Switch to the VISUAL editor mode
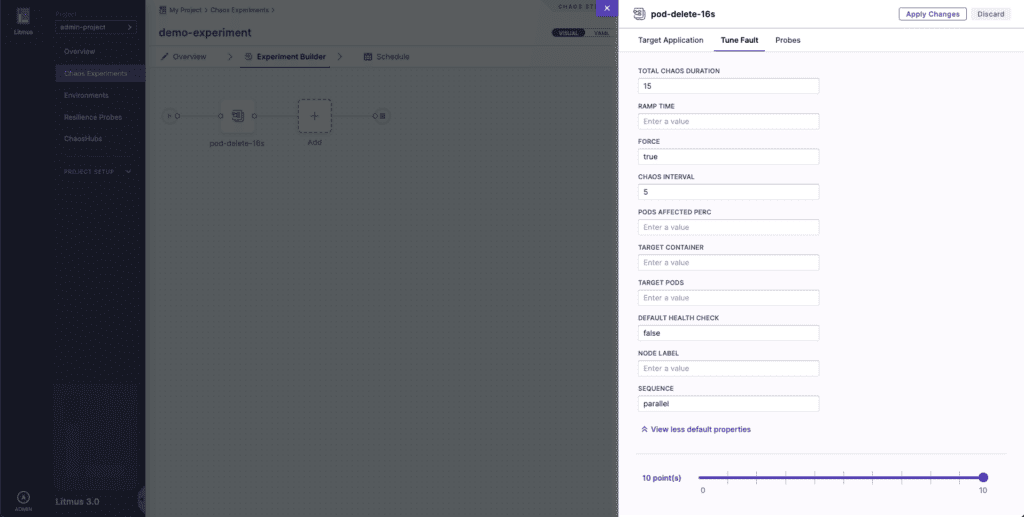The image size is (1024, 517). [x=567, y=33]
